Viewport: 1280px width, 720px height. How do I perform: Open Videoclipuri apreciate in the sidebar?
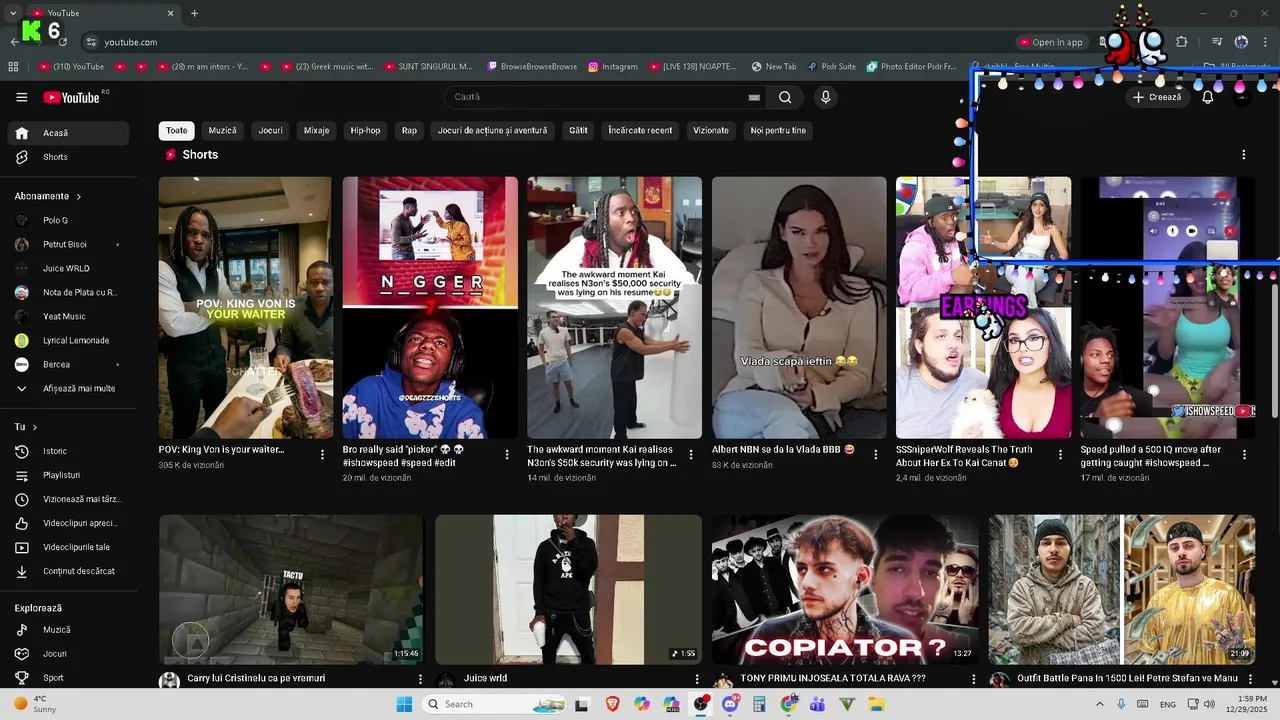coord(68,523)
